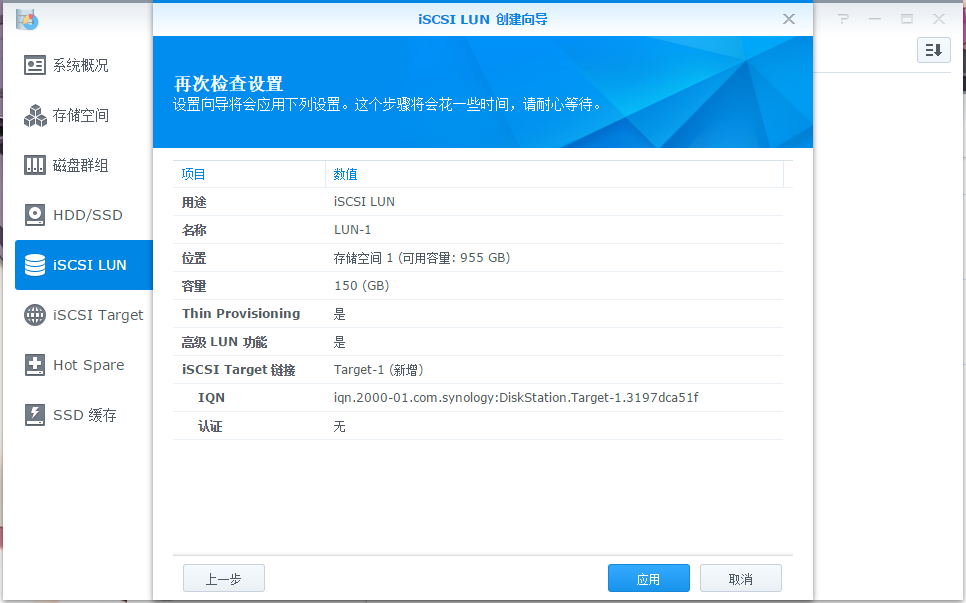This screenshot has width=966, height=603.
Task: Click the 系统概况 overview icon in sidebar
Action: 36,66
